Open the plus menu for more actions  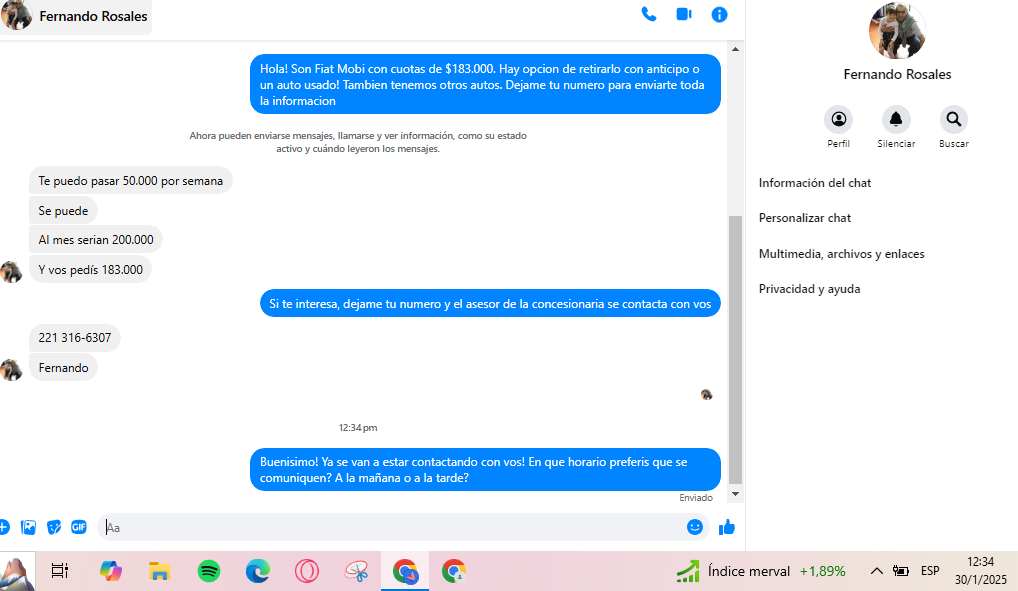4,527
